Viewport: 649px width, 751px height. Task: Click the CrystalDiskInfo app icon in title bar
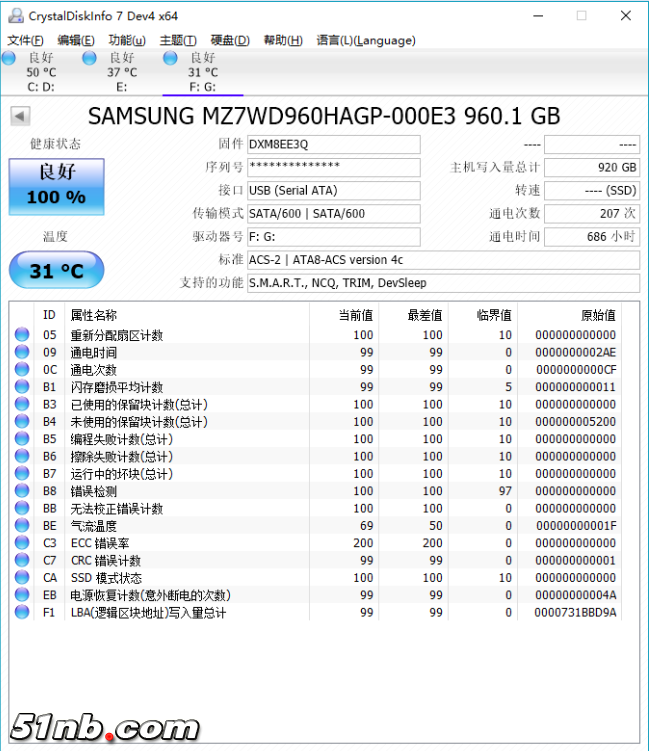[x=13, y=16]
